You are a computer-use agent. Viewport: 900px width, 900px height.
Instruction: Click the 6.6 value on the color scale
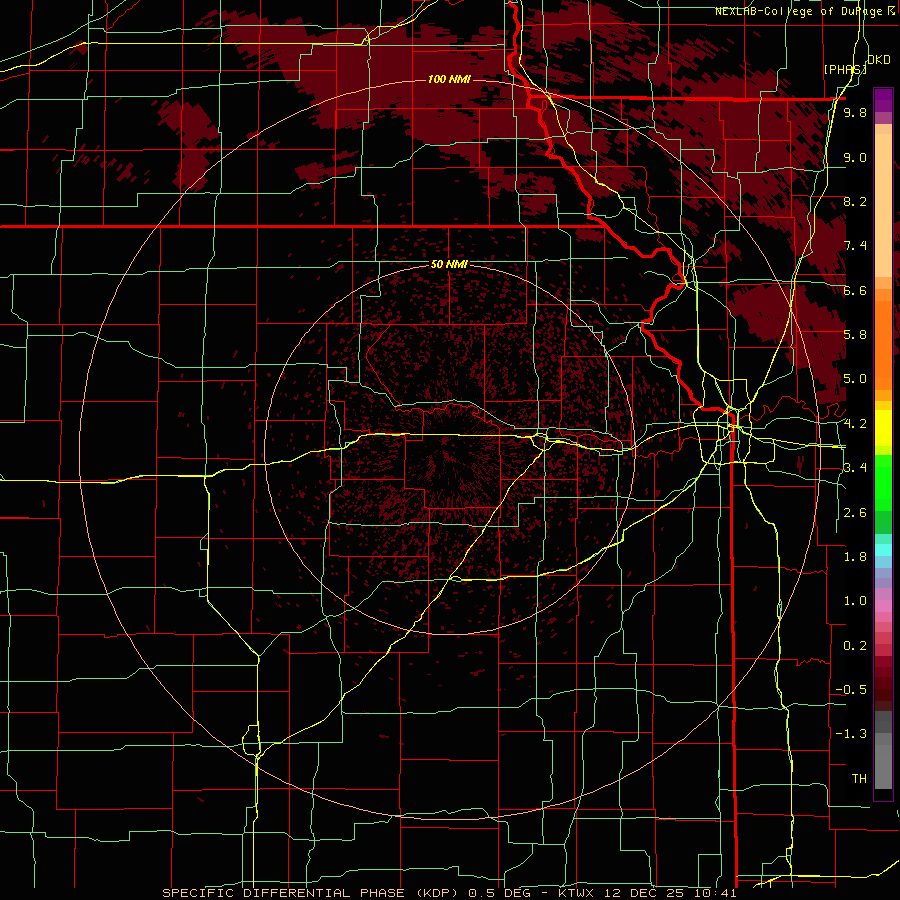click(x=855, y=290)
